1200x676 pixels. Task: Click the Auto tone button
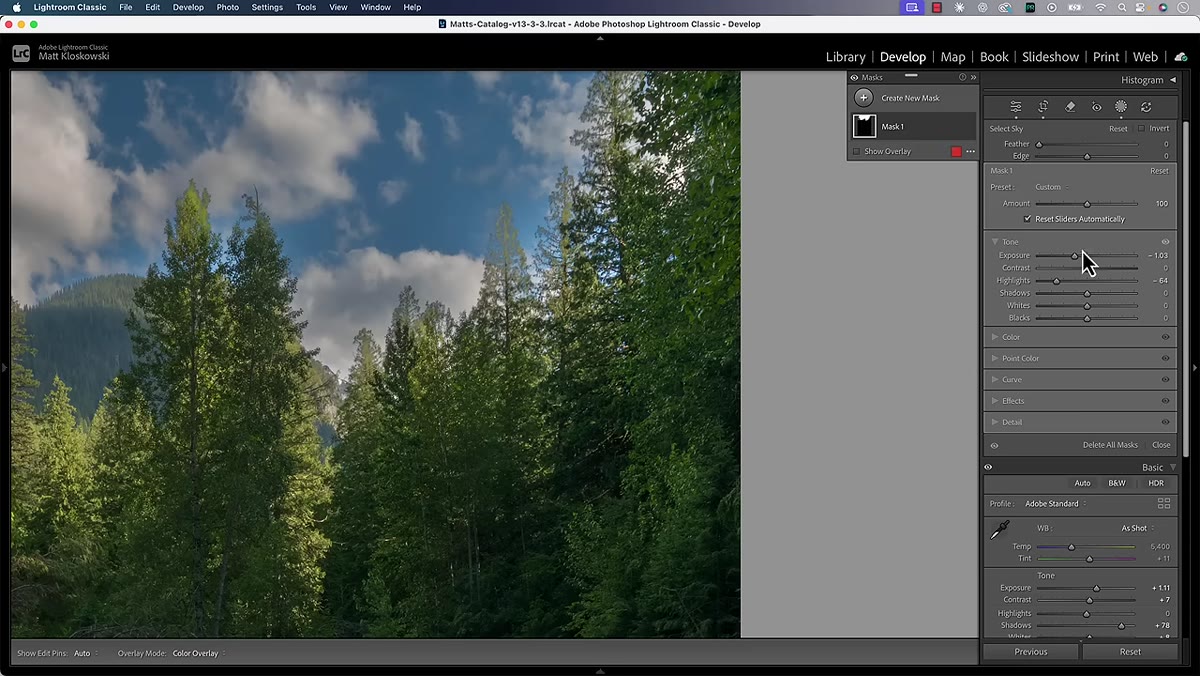pyautogui.click(x=1082, y=483)
